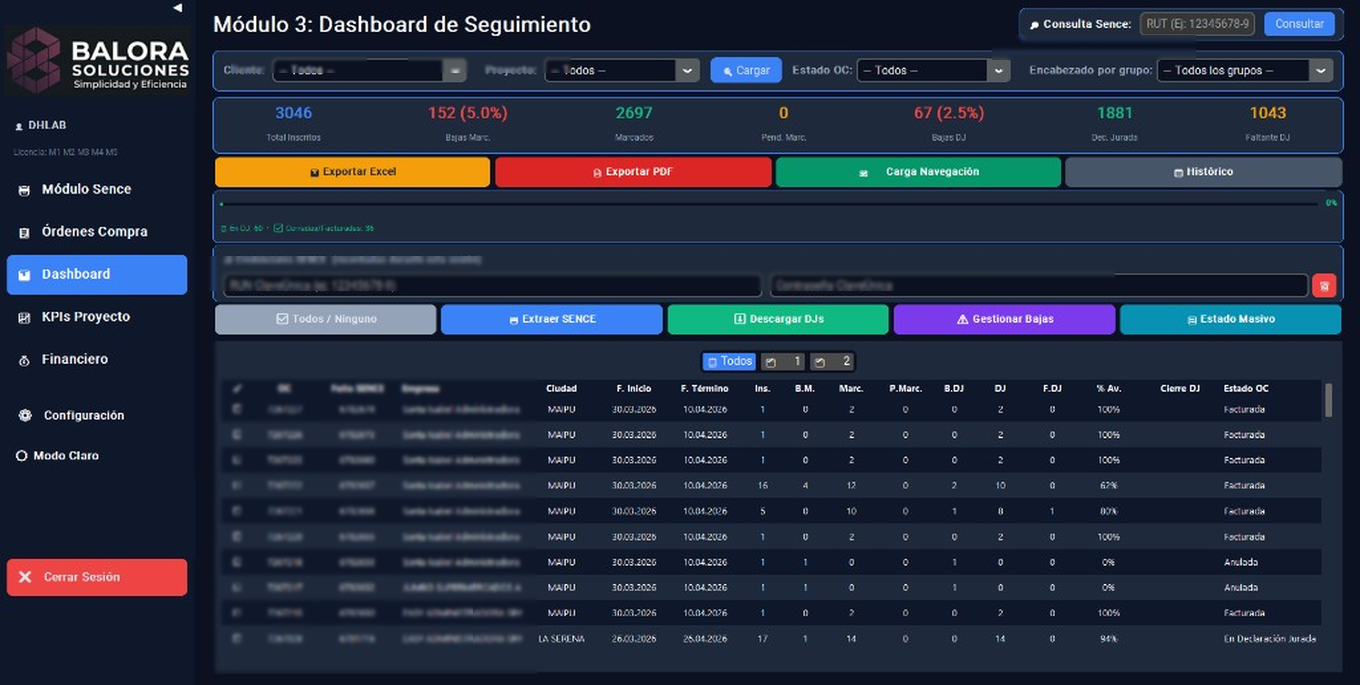Open KPIs Proyecto page
The height and width of the screenshot is (685, 1360).
tap(97, 317)
